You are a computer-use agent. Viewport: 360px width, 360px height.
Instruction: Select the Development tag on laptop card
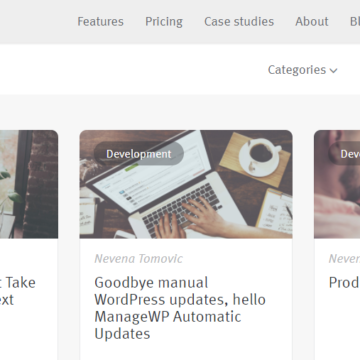point(139,154)
